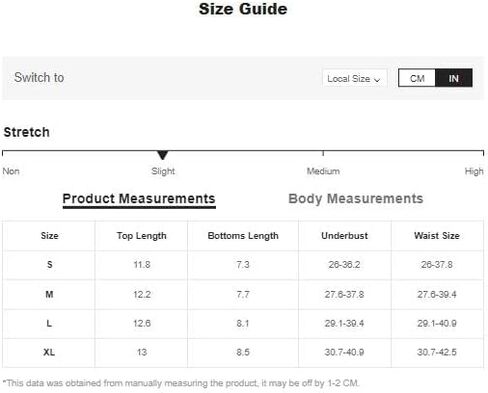
Task: Click the Underbust column header
Action: pyautogui.click(x=344, y=236)
